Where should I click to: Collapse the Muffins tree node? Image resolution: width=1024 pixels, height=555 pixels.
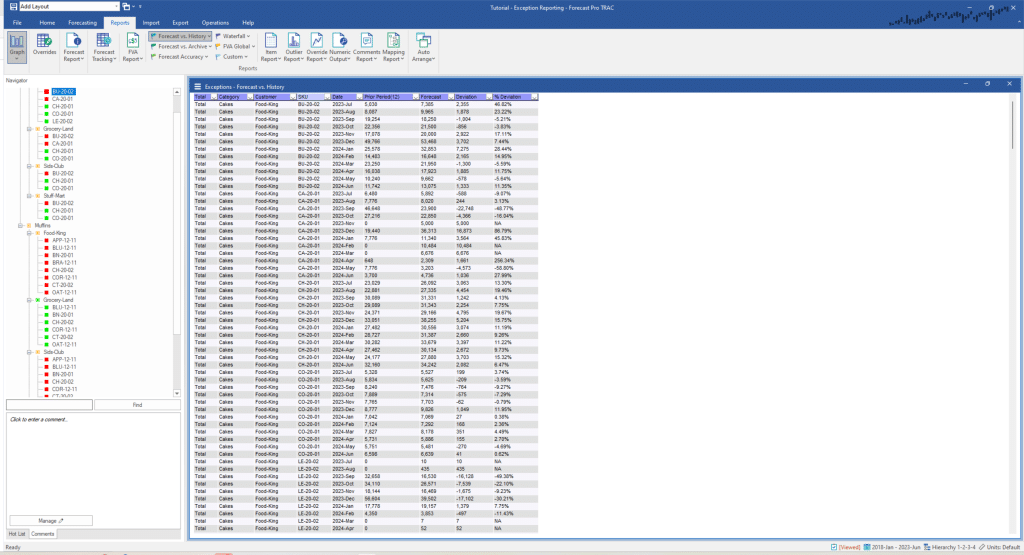pyautogui.click(x=20, y=225)
